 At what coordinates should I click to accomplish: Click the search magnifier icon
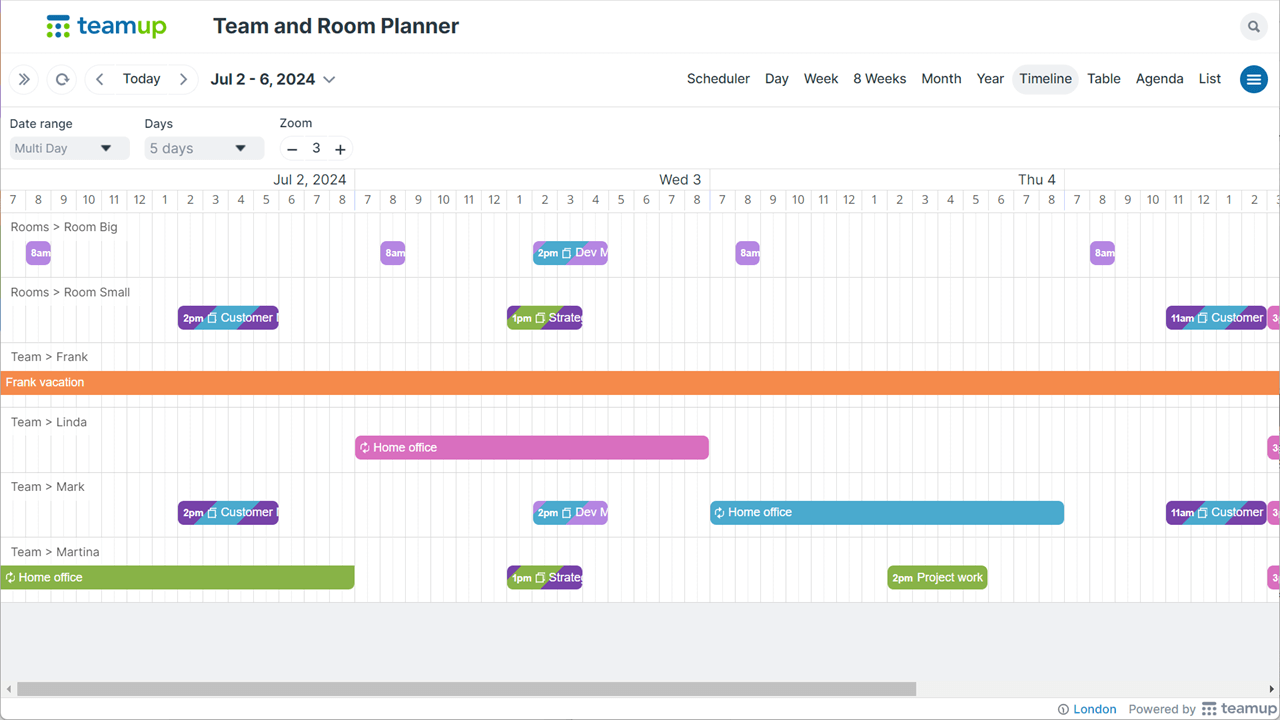point(1253,27)
